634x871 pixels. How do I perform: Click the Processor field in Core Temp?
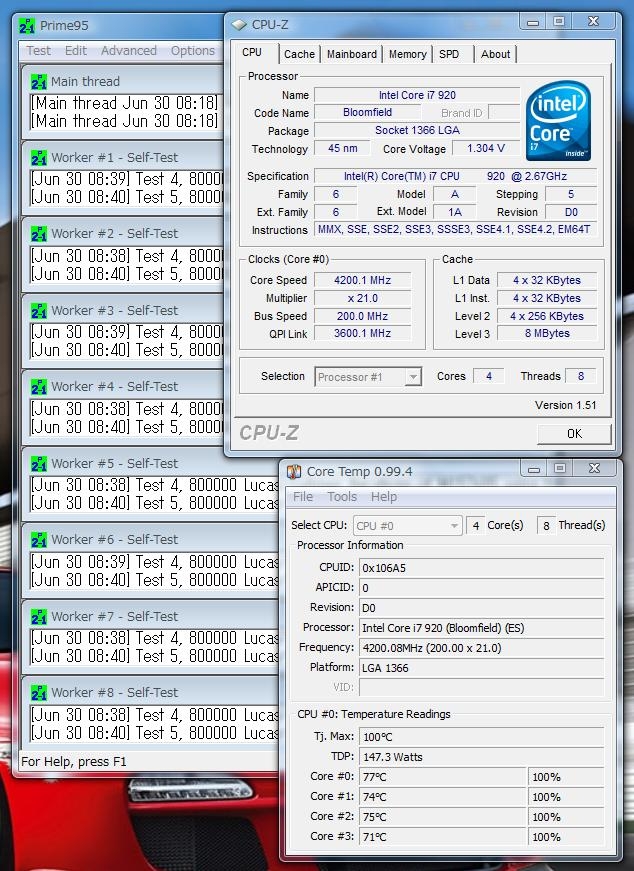(481, 628)
